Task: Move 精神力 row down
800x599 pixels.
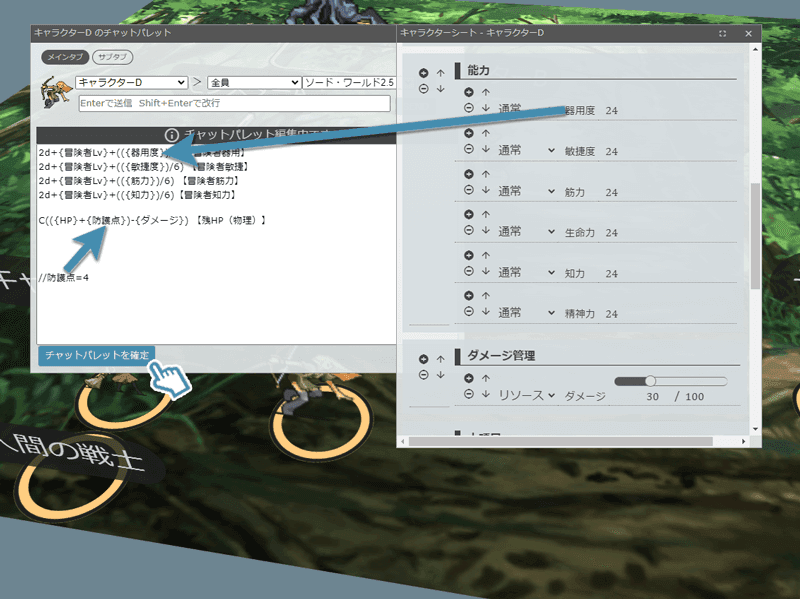Action: 486,311
